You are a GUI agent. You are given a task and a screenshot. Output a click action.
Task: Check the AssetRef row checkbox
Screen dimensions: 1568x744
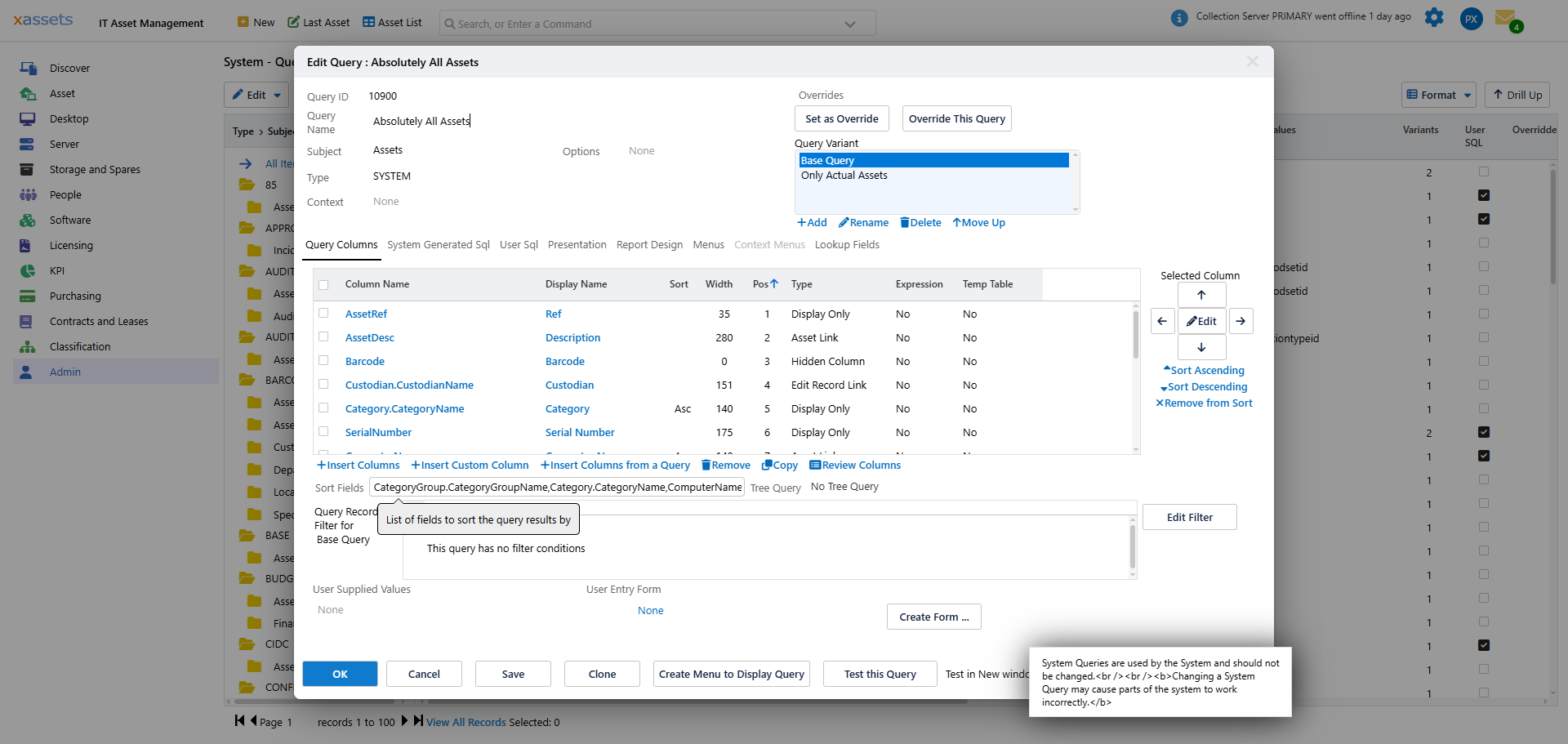(324, 314)
